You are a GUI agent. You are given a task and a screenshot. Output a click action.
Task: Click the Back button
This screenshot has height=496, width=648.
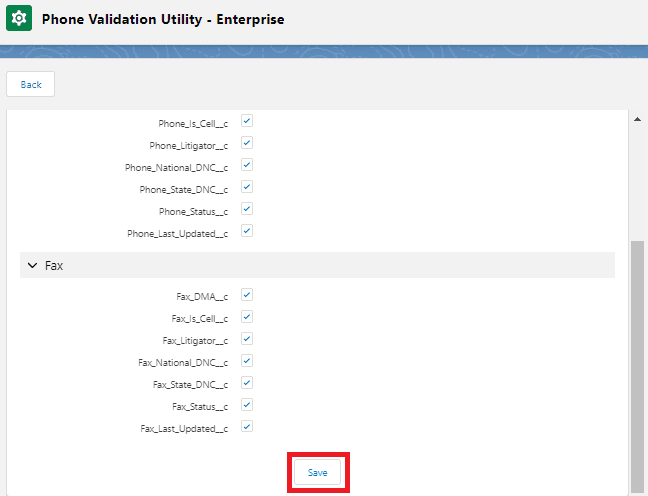point(31,85)
